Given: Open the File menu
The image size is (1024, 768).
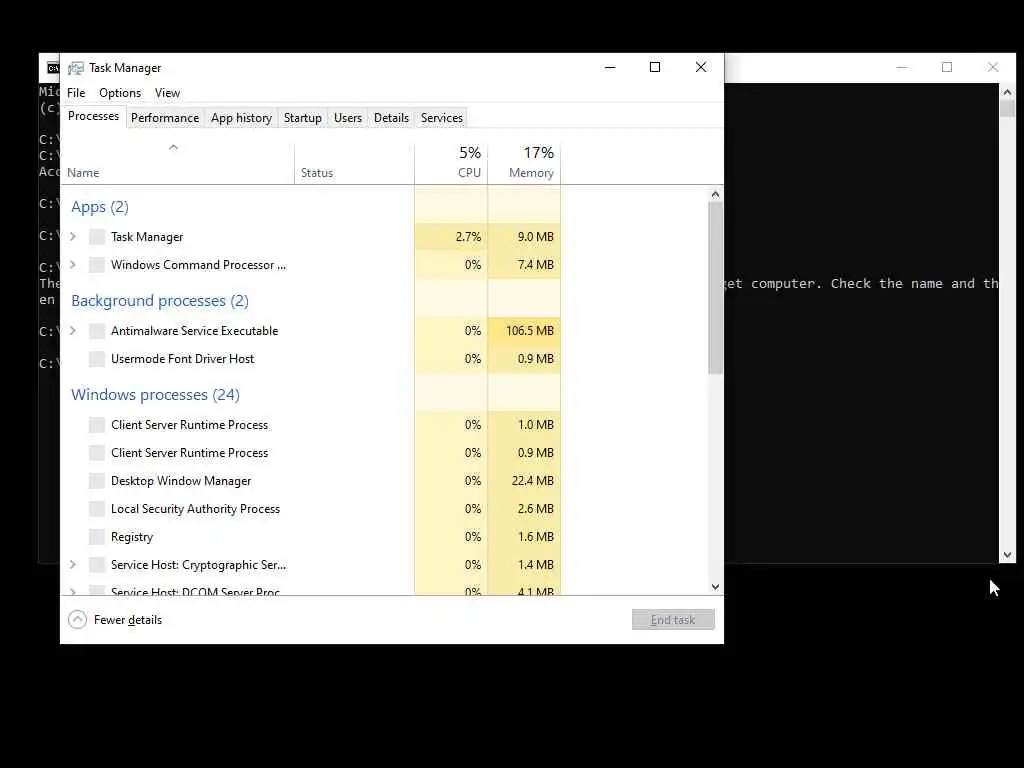Looking at the screenshot, I should coord(76,93).
